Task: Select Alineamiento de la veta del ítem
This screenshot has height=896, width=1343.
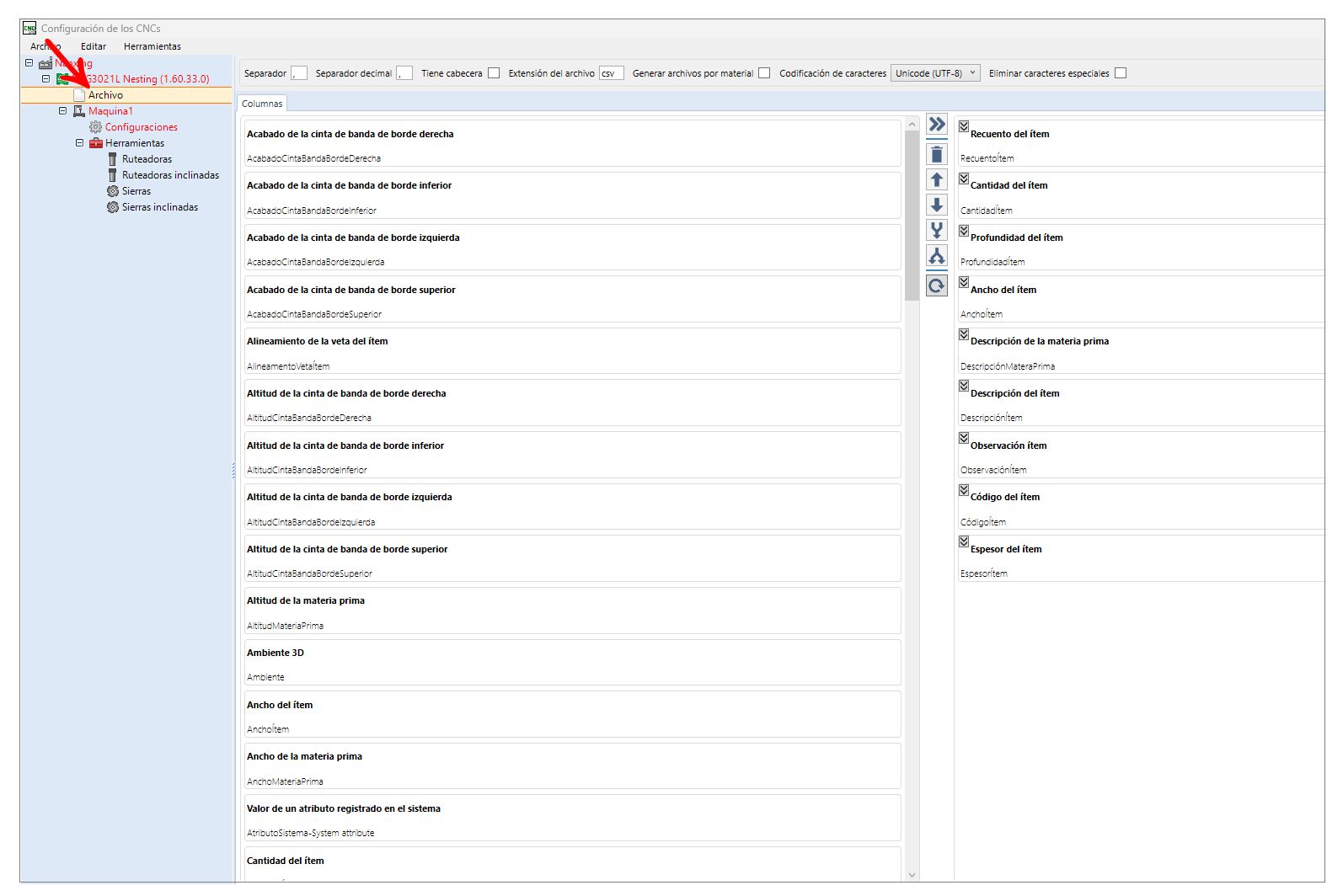Action: pos(572,351)
